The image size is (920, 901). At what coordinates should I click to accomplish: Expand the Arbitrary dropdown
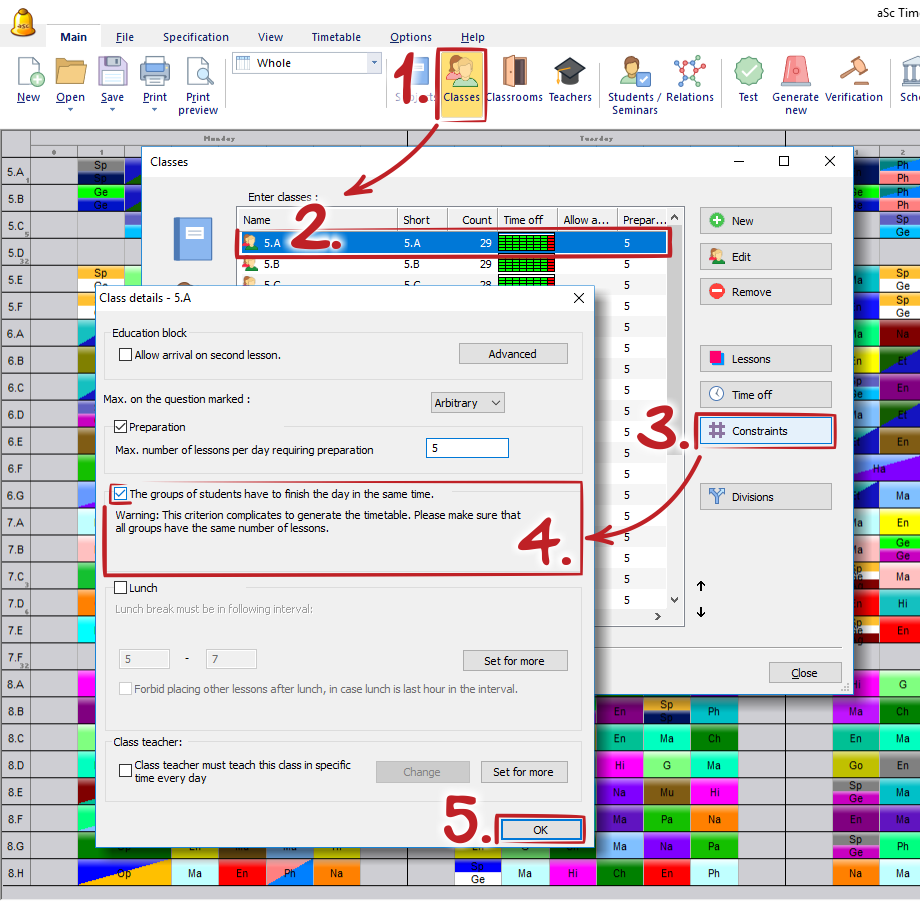pos(467,403)
